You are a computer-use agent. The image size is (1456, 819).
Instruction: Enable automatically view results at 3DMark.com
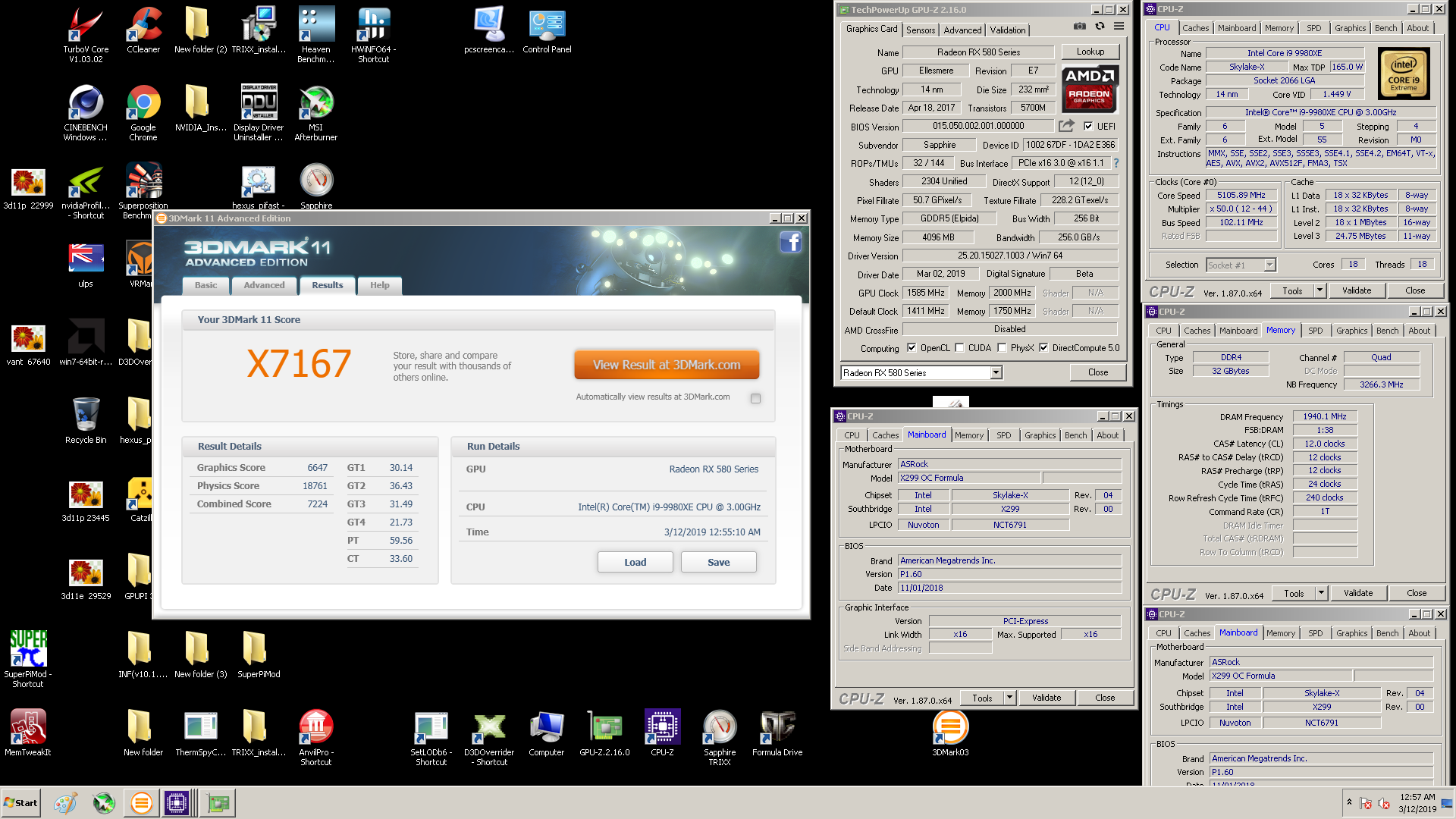point(755,398)
